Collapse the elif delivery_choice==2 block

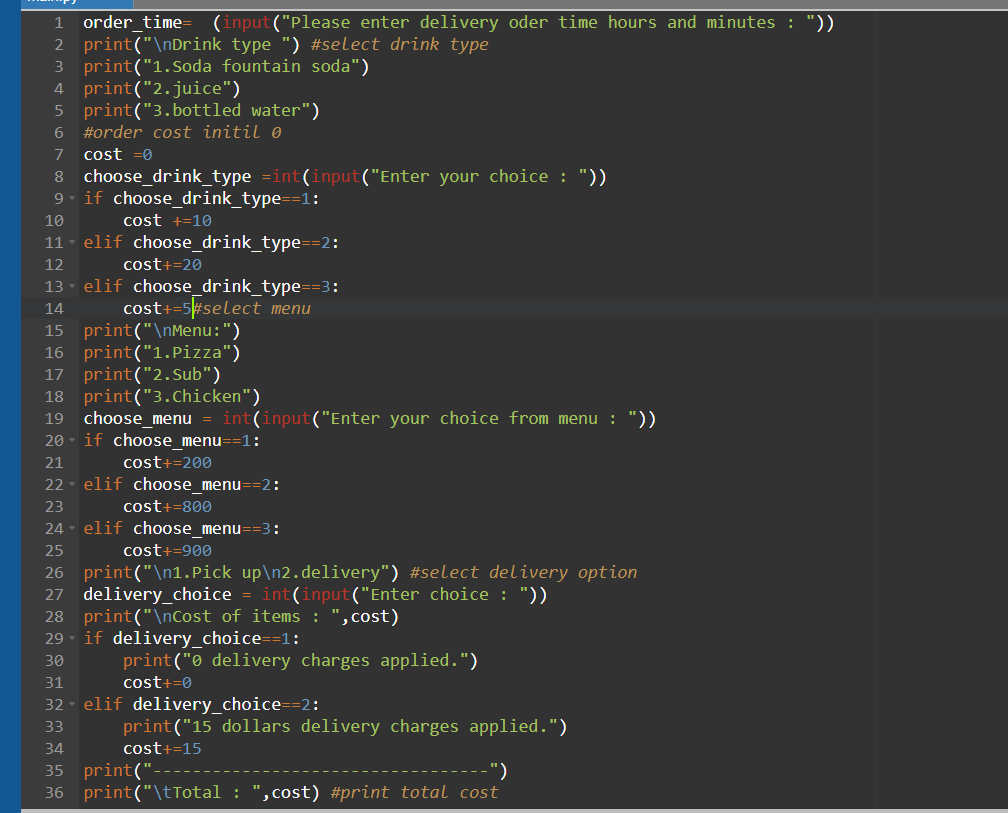pos(73,704)
